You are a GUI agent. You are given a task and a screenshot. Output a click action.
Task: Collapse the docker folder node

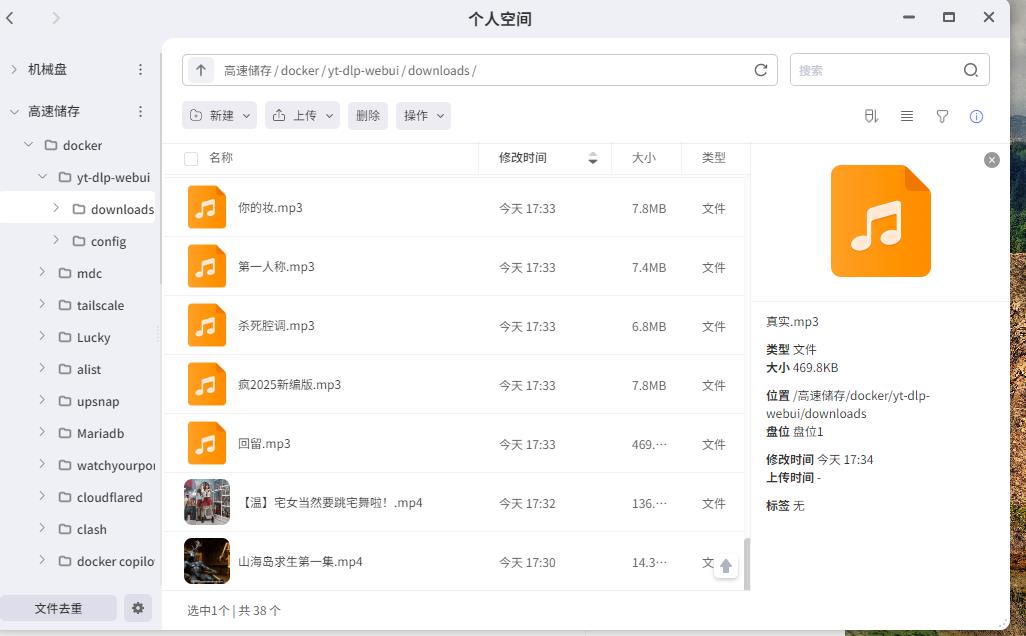(x=28, y=145)
